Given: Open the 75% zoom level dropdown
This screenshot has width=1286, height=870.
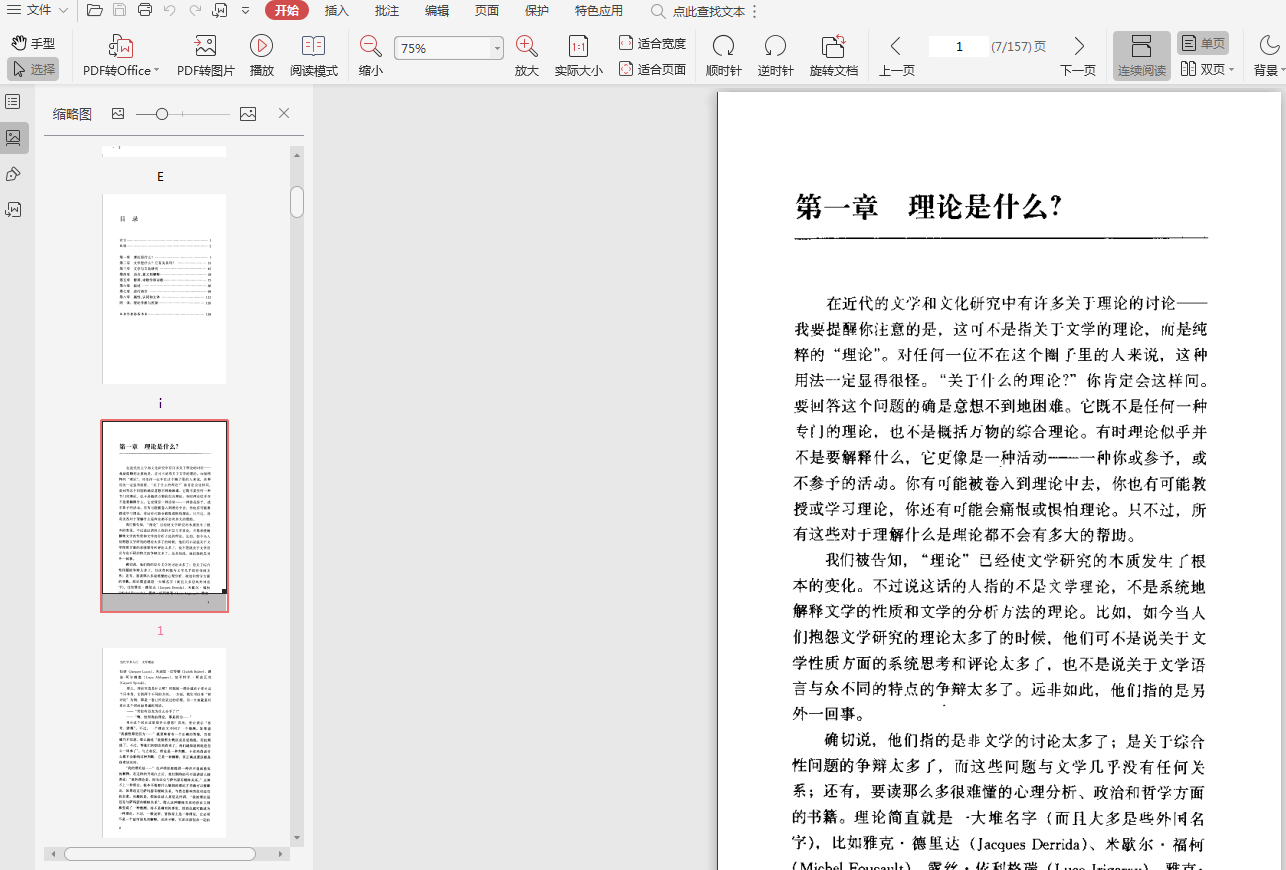Looking at the screenshot, I should [497, 48].
